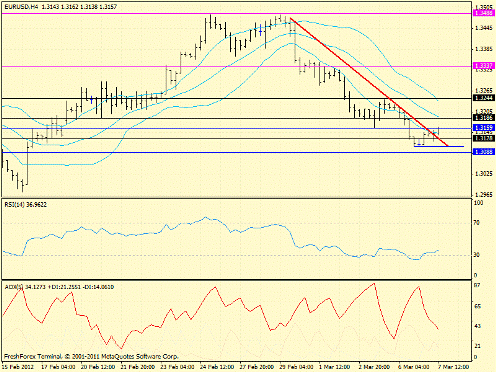
Task: Click the ADX scale value 87
Action: coord(477,285)
